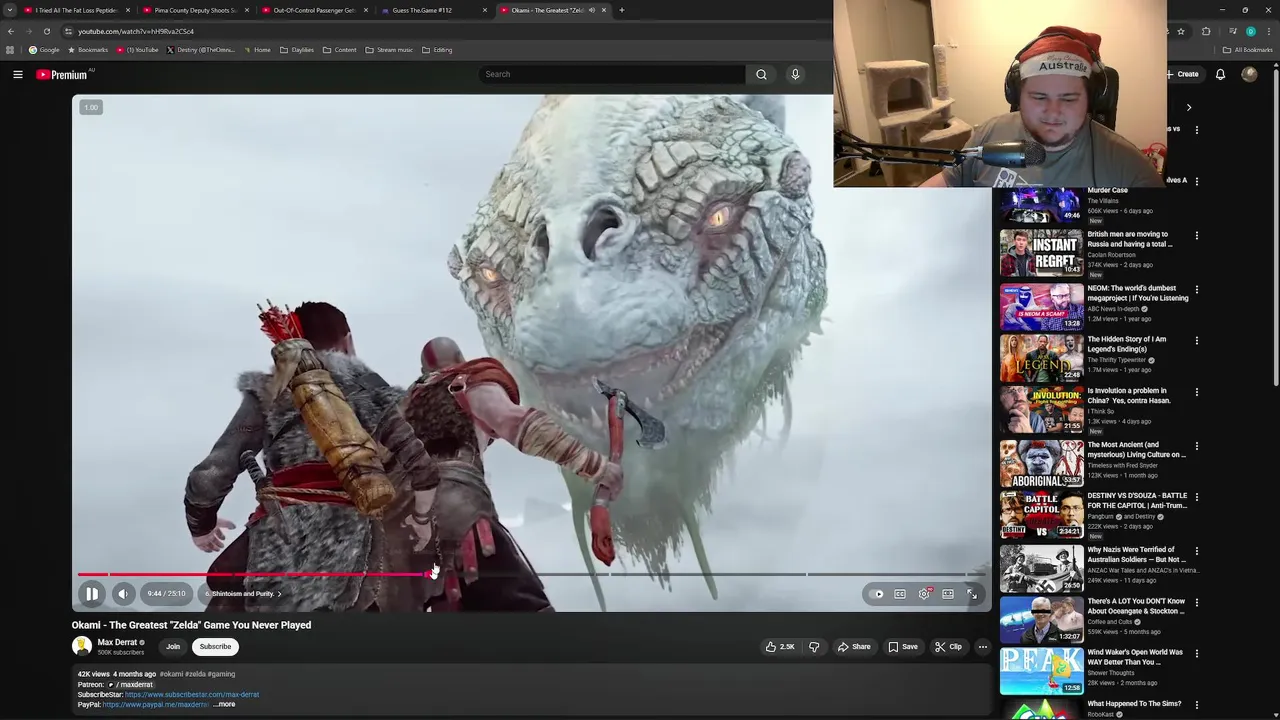The image size is (1280, 720).
Task: Expand the 'Shintoism and Purity' chapter list
Action: [x=244, y=594]
